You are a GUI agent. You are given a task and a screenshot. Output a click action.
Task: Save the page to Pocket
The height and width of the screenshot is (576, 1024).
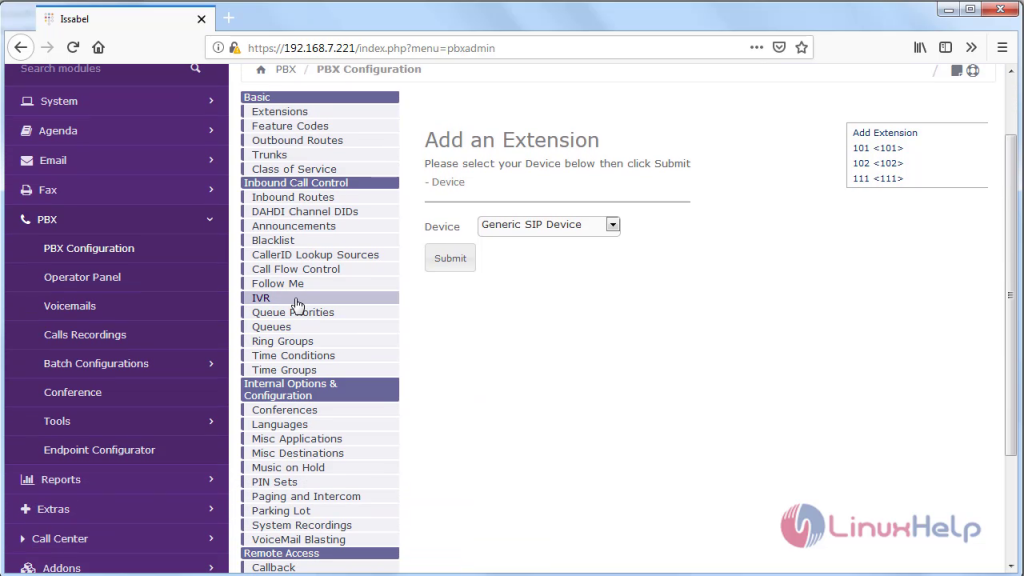(x=778, y=47)
